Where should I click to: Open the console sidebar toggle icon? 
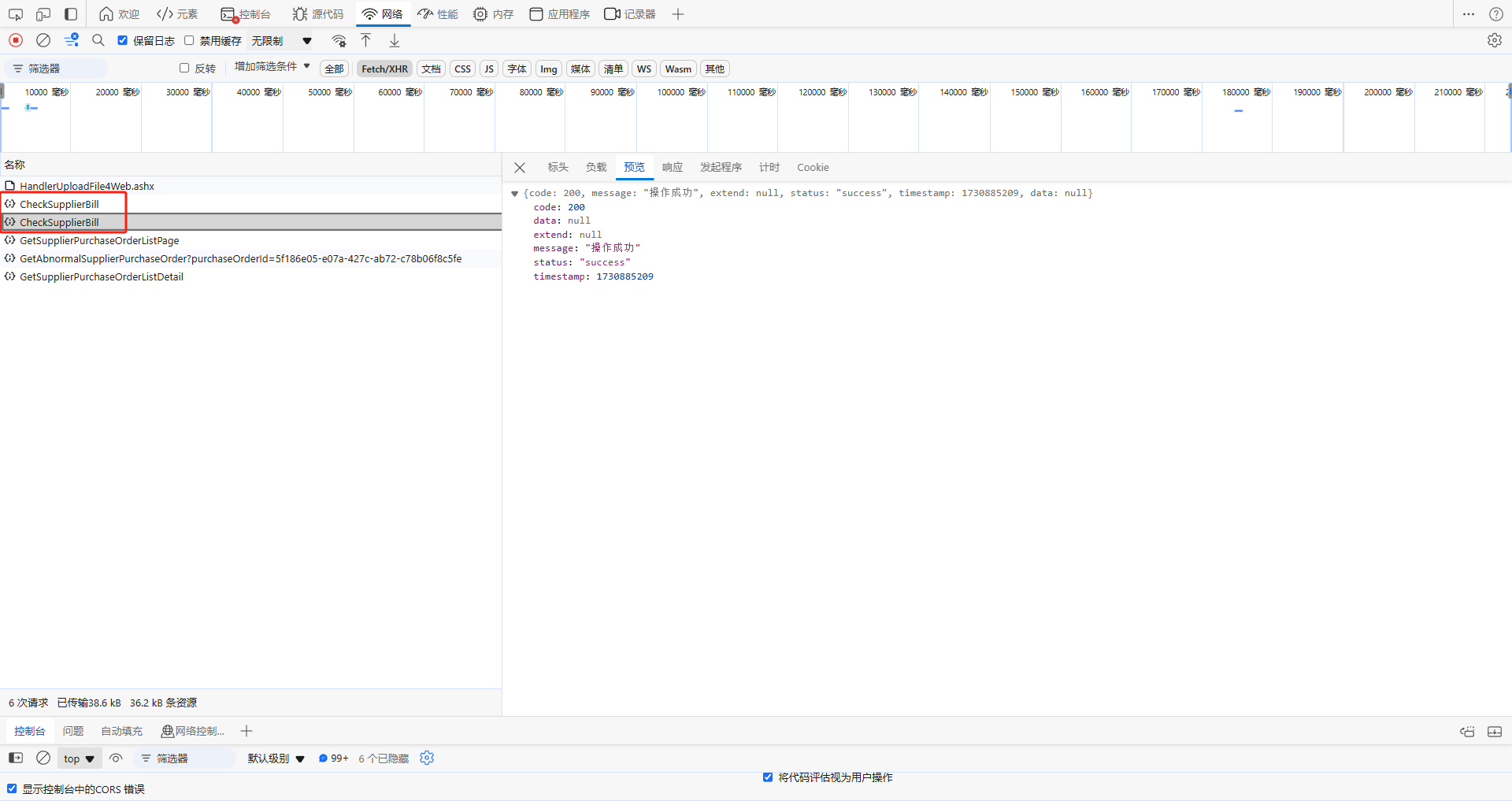pyautogui.click(x=16, y=758)
